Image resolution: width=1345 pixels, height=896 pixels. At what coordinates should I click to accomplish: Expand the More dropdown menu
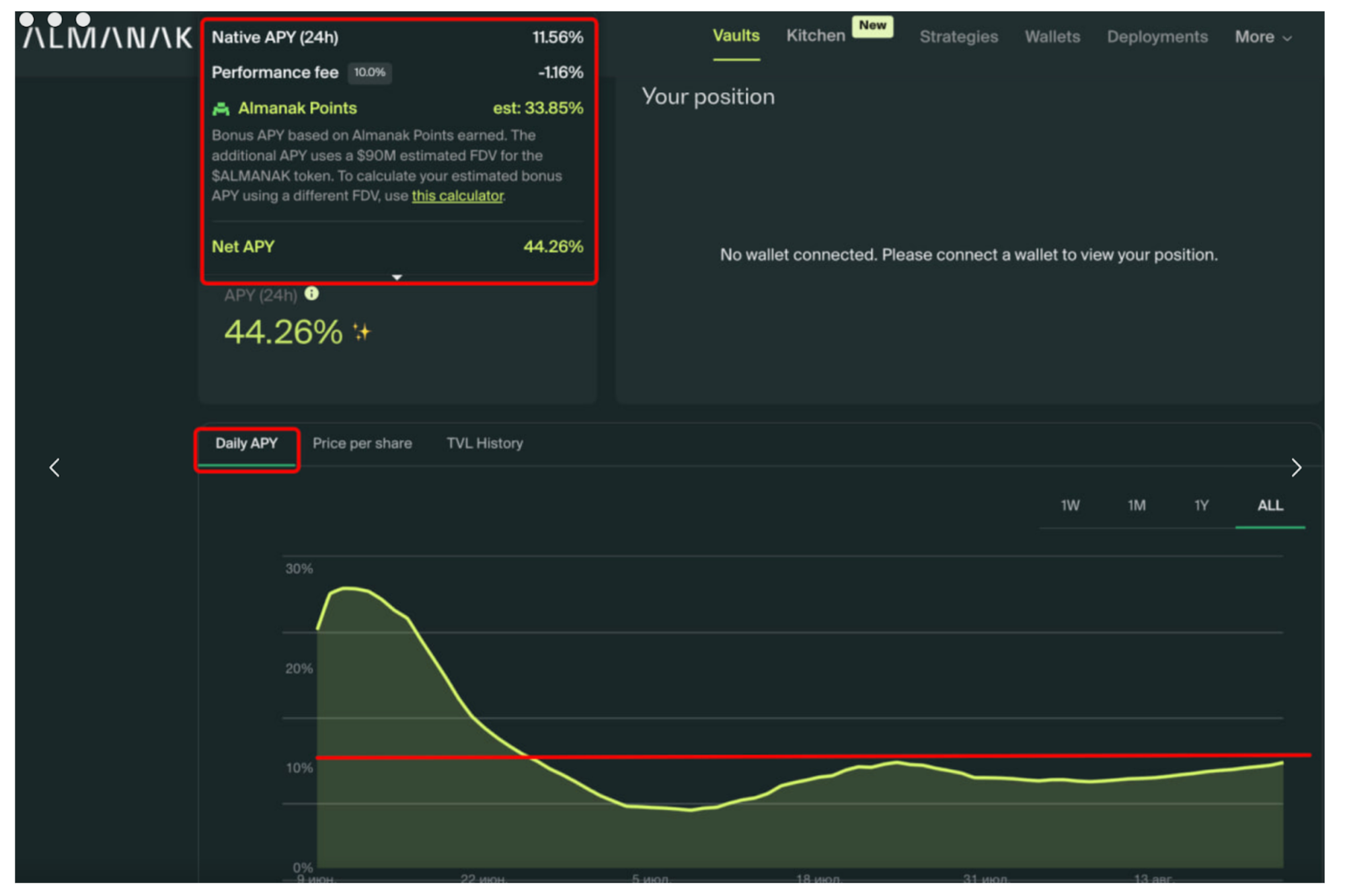point(1262,37)
